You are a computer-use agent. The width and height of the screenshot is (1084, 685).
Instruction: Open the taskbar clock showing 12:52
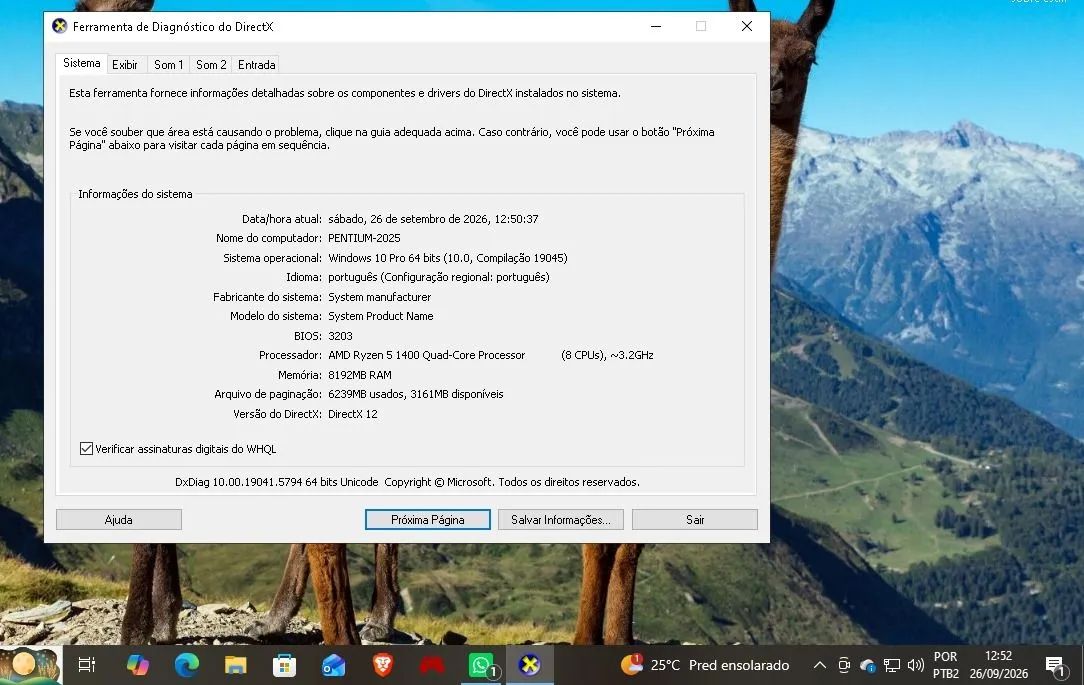[998, 665]
